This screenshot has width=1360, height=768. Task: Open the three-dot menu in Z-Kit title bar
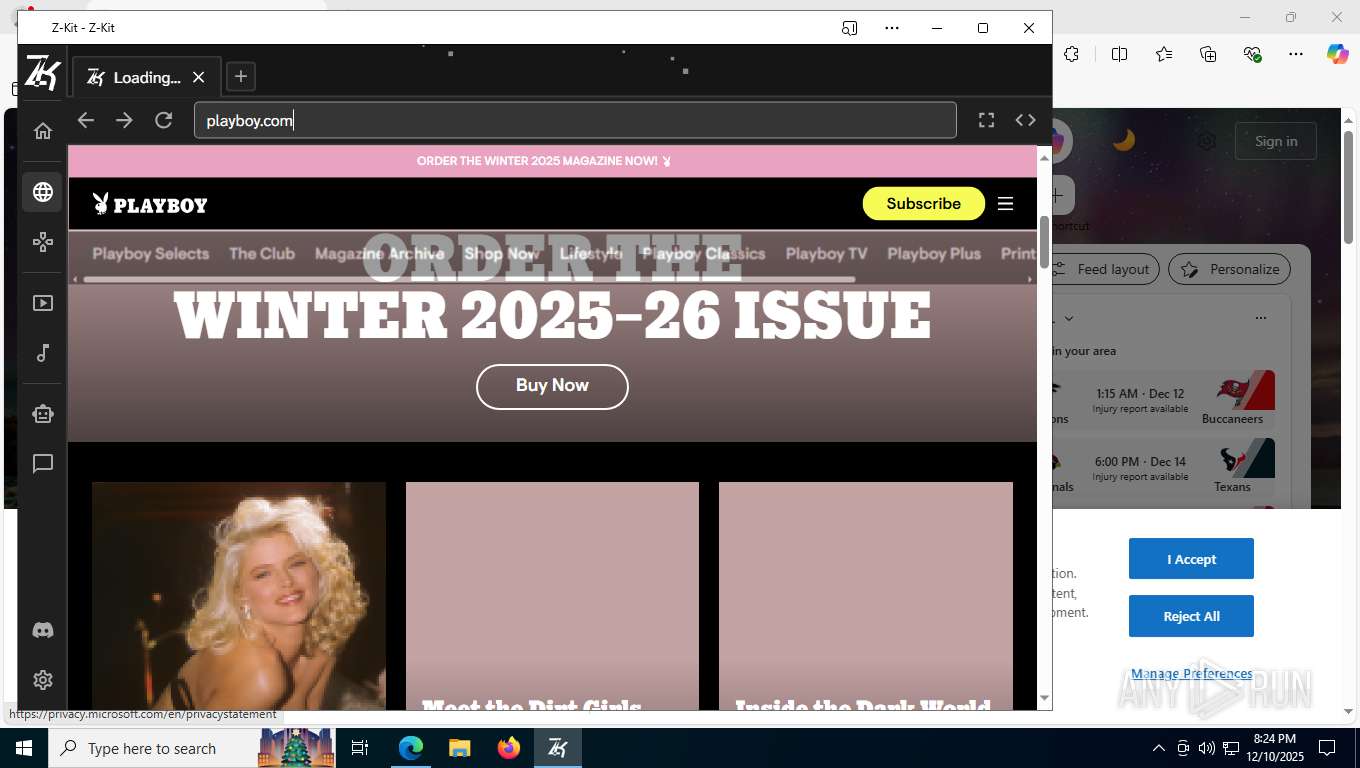[x=892, y=28]
